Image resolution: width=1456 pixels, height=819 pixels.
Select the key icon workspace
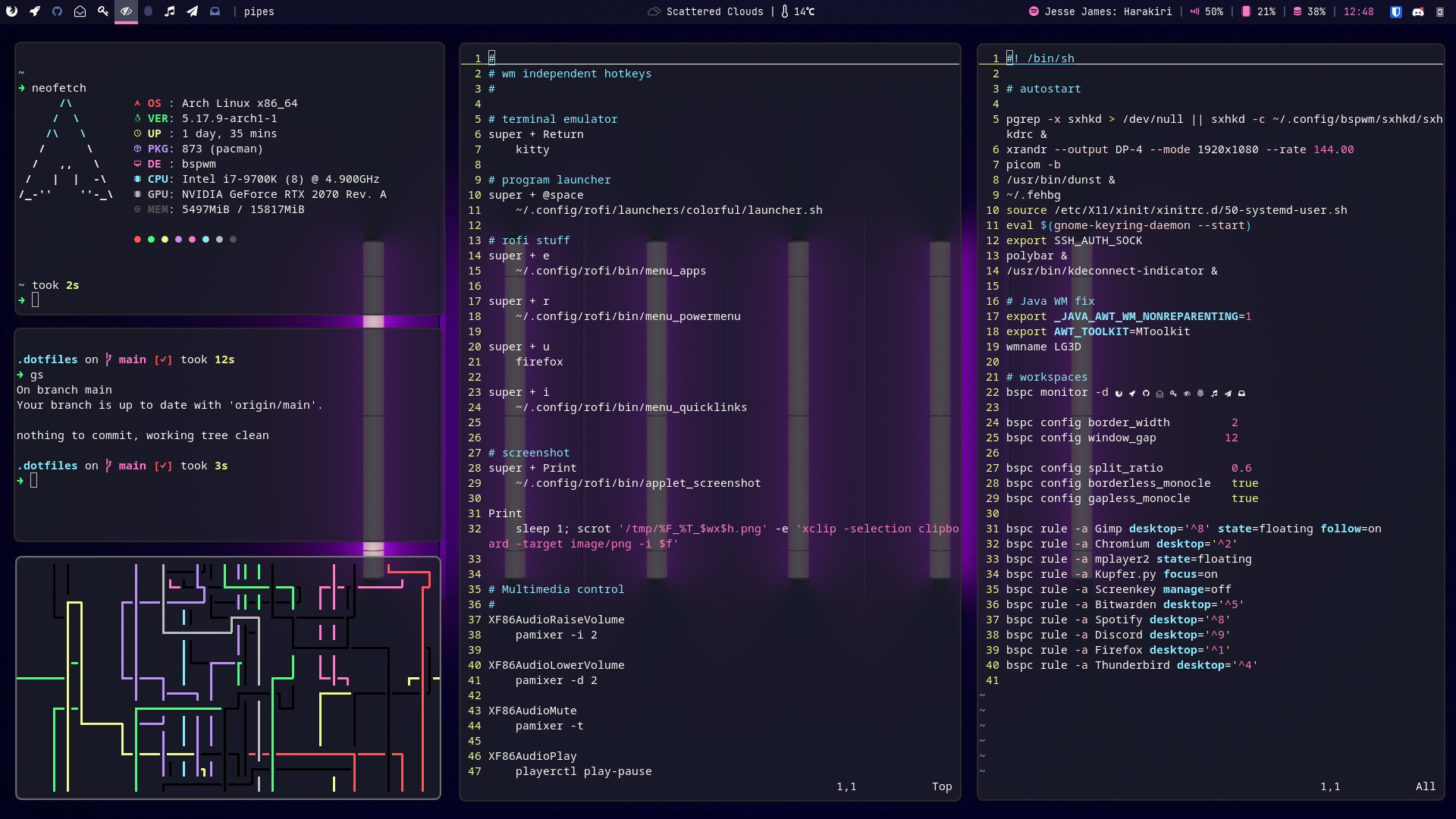pyautogui.click(x=103, y=11)
